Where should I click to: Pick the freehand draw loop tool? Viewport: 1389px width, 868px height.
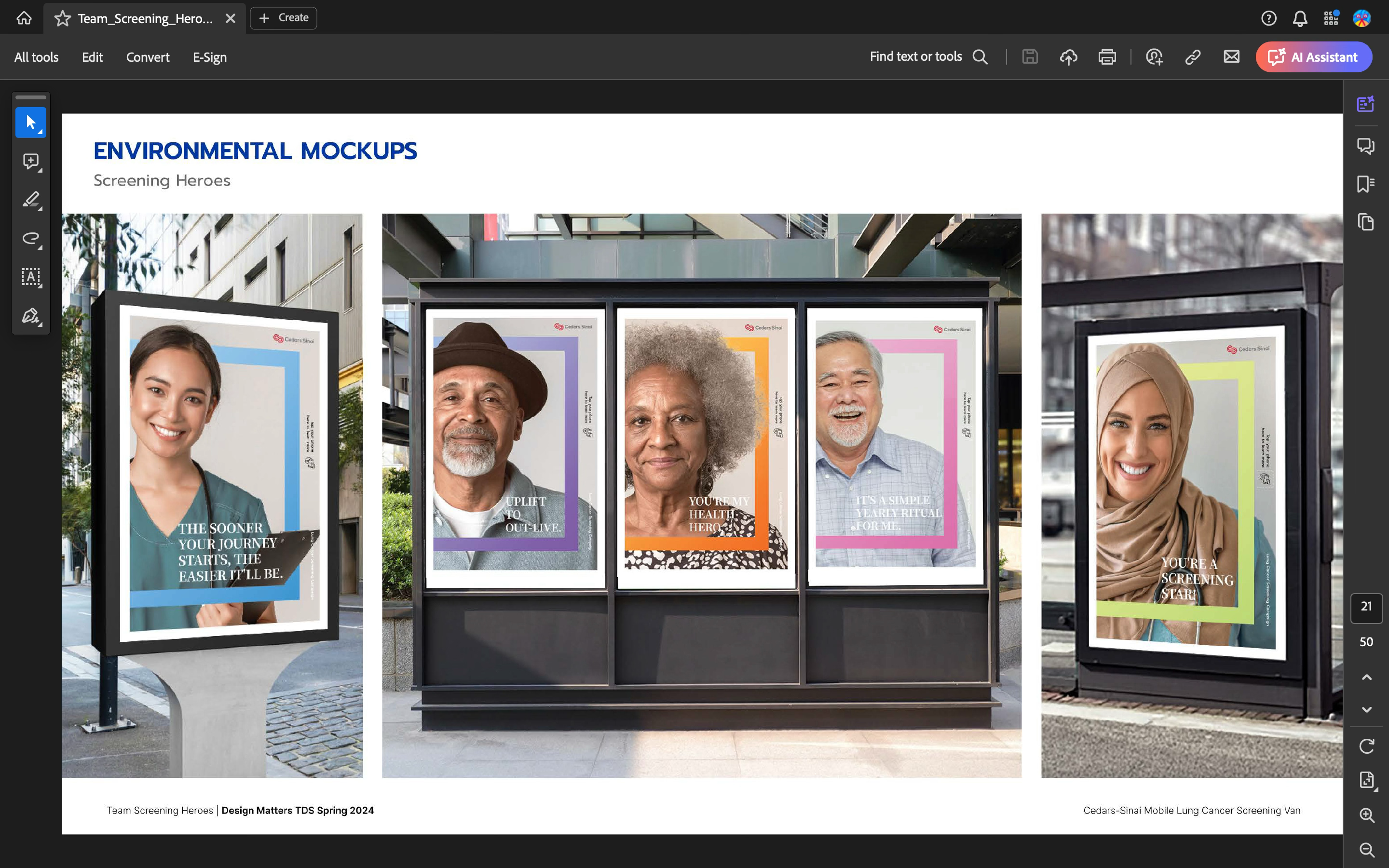[30, 238]
